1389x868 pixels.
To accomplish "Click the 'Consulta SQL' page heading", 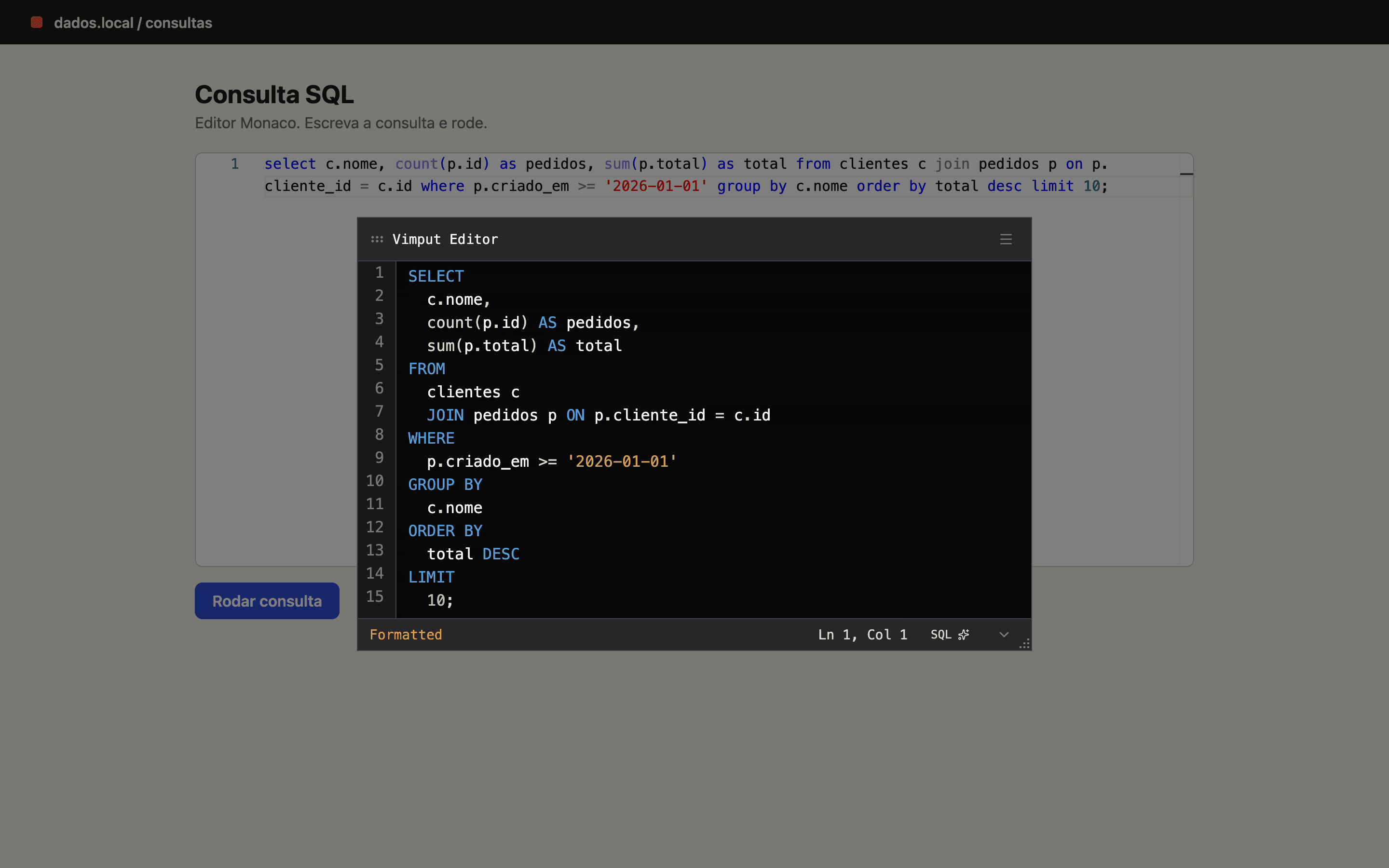I will tap(274, 94).
